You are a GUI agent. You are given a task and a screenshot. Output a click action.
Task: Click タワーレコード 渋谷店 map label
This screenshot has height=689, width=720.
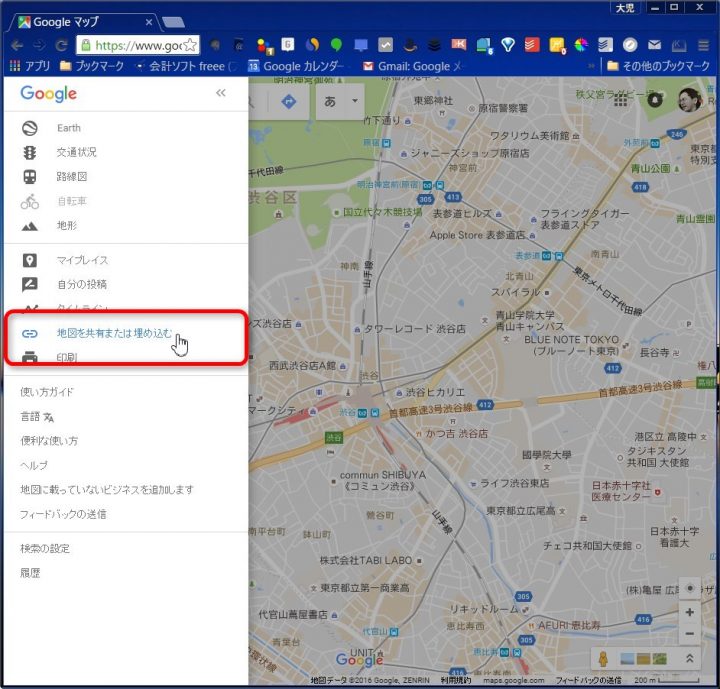click(x=415, y=329)
